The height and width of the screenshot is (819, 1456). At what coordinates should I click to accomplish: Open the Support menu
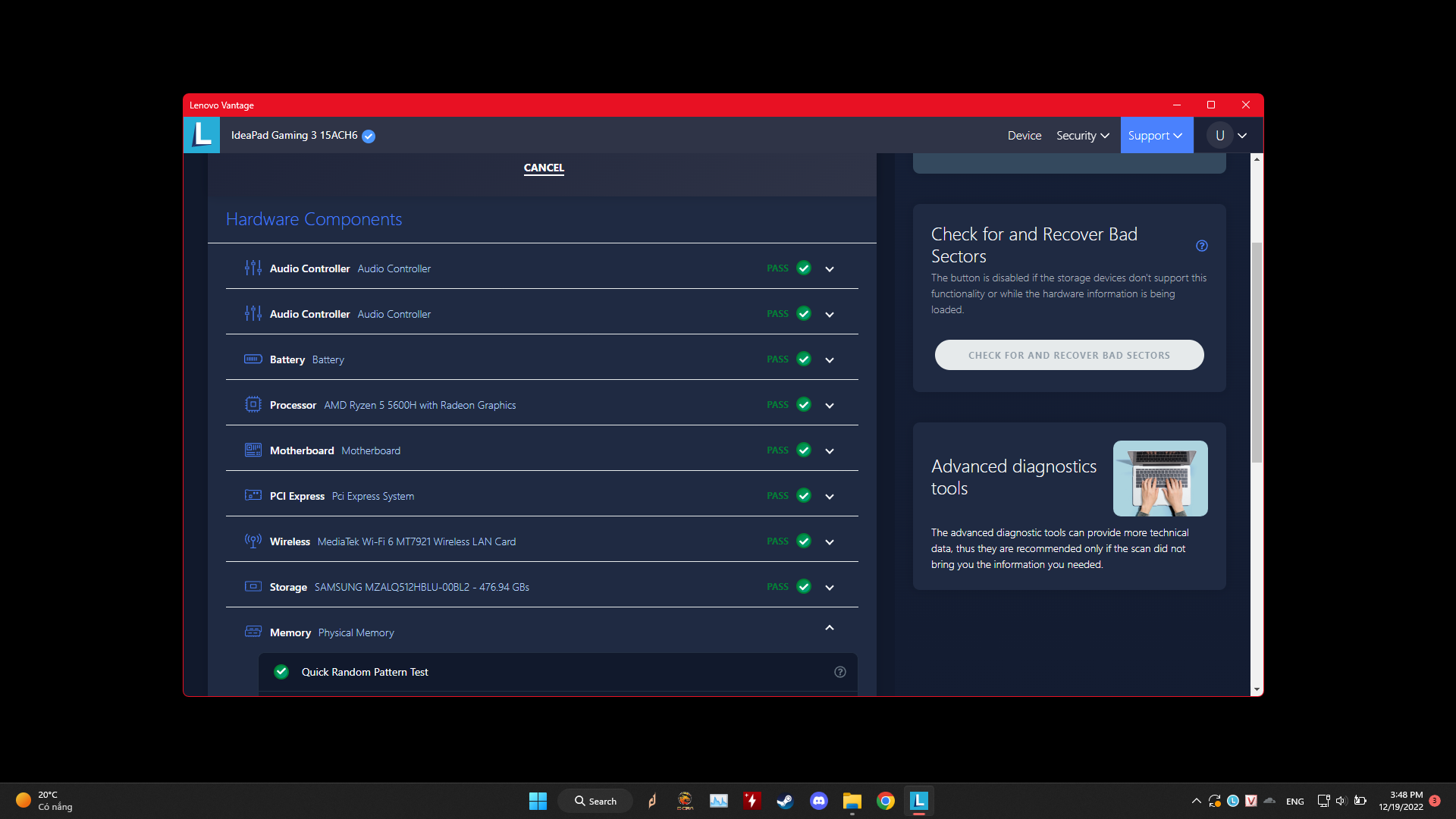point(1156,136)
